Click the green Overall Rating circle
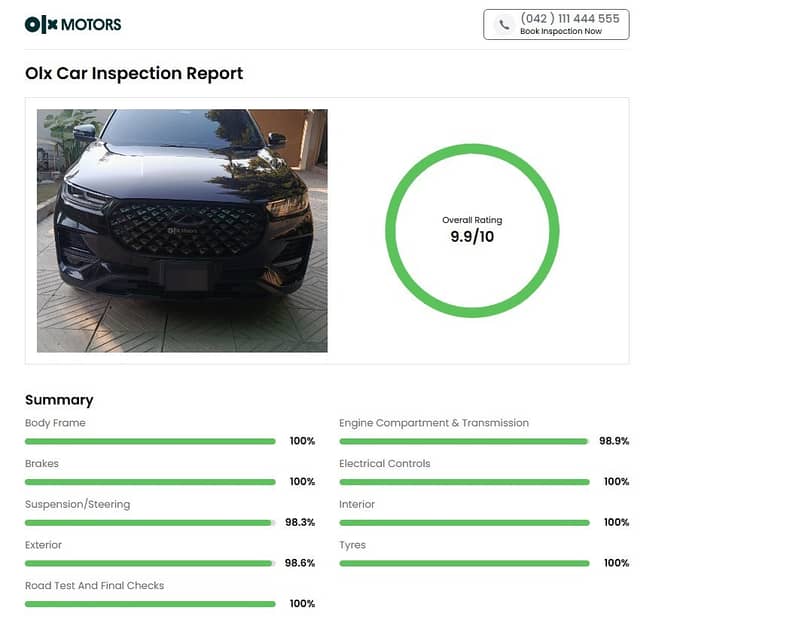 tap(472, 149)
